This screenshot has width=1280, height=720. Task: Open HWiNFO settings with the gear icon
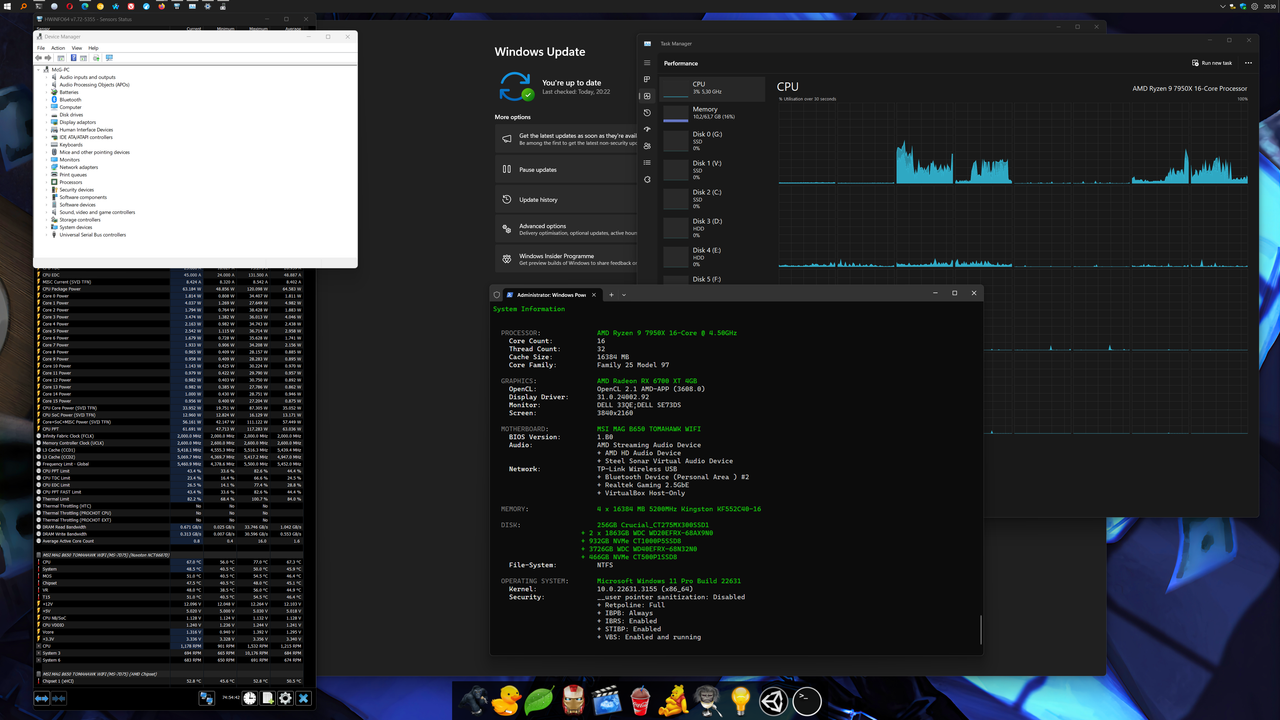coord(285,698)
